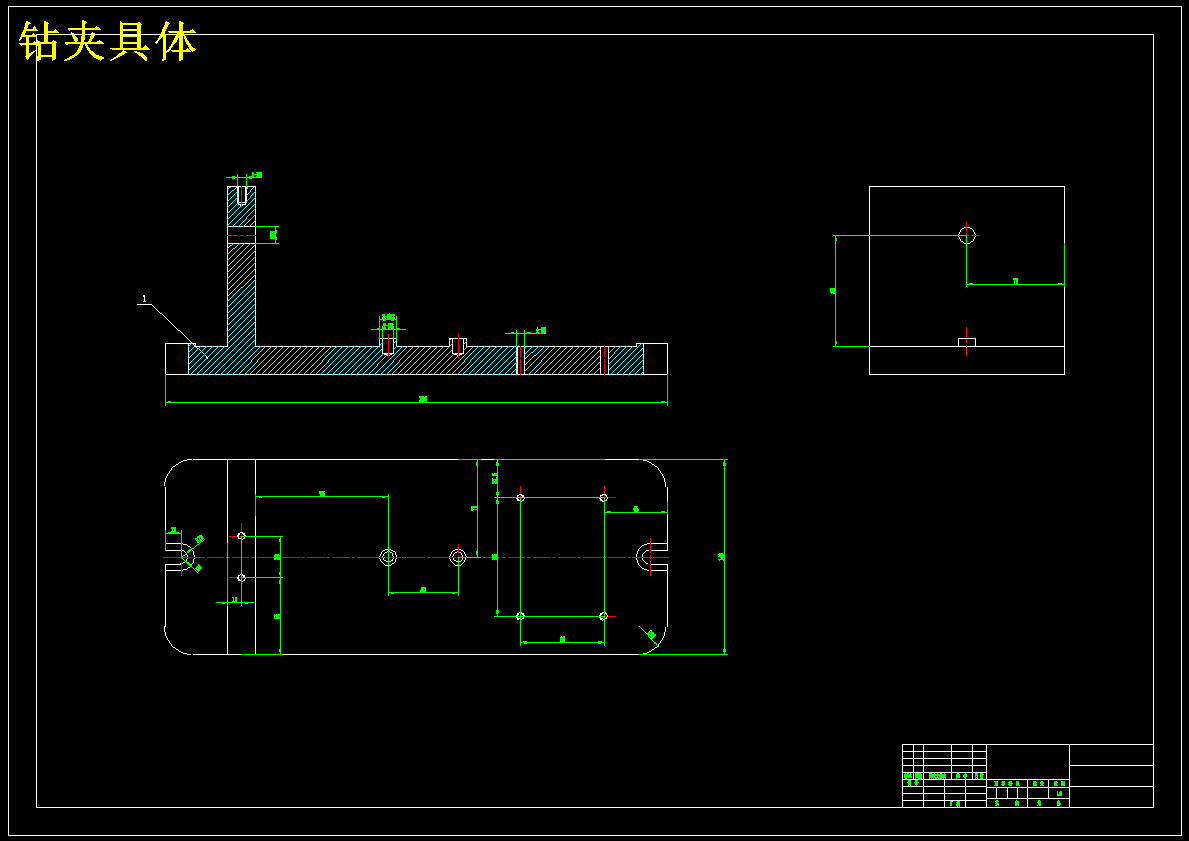Pick the lower small hole on the plan view vertical strip
The width and height of the screenshot is (1189, 841).
242,578
